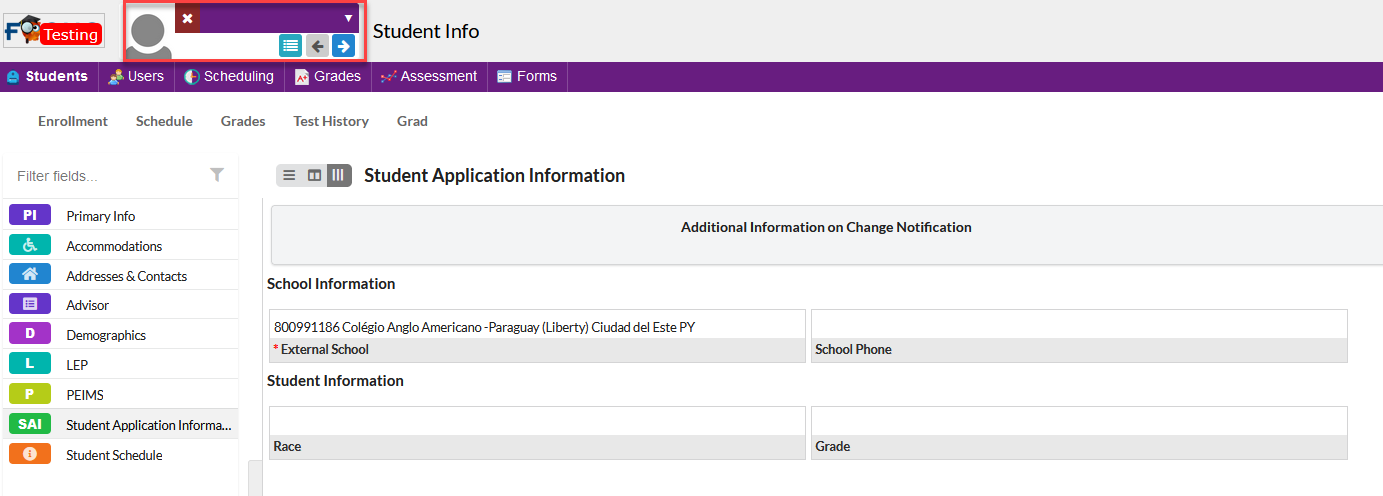Open the Students menu
Viewport: 1383px width, 496px height.
point(47,76)
